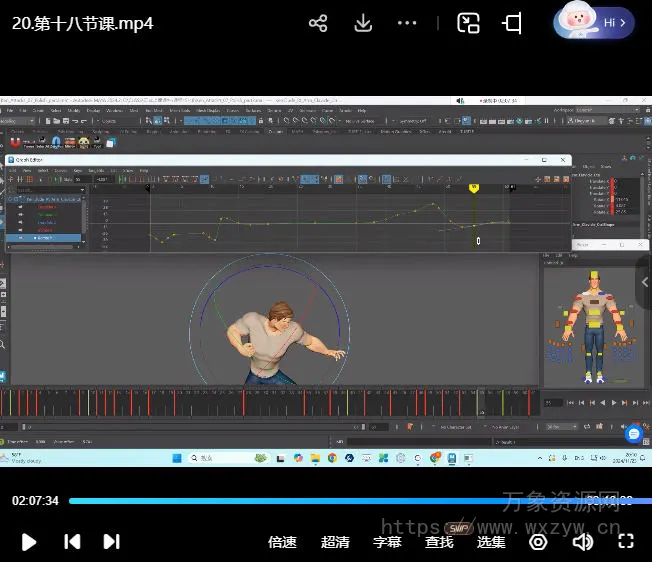
Task: Toggle fullscreen mode
Action: [x=626, y=542]
